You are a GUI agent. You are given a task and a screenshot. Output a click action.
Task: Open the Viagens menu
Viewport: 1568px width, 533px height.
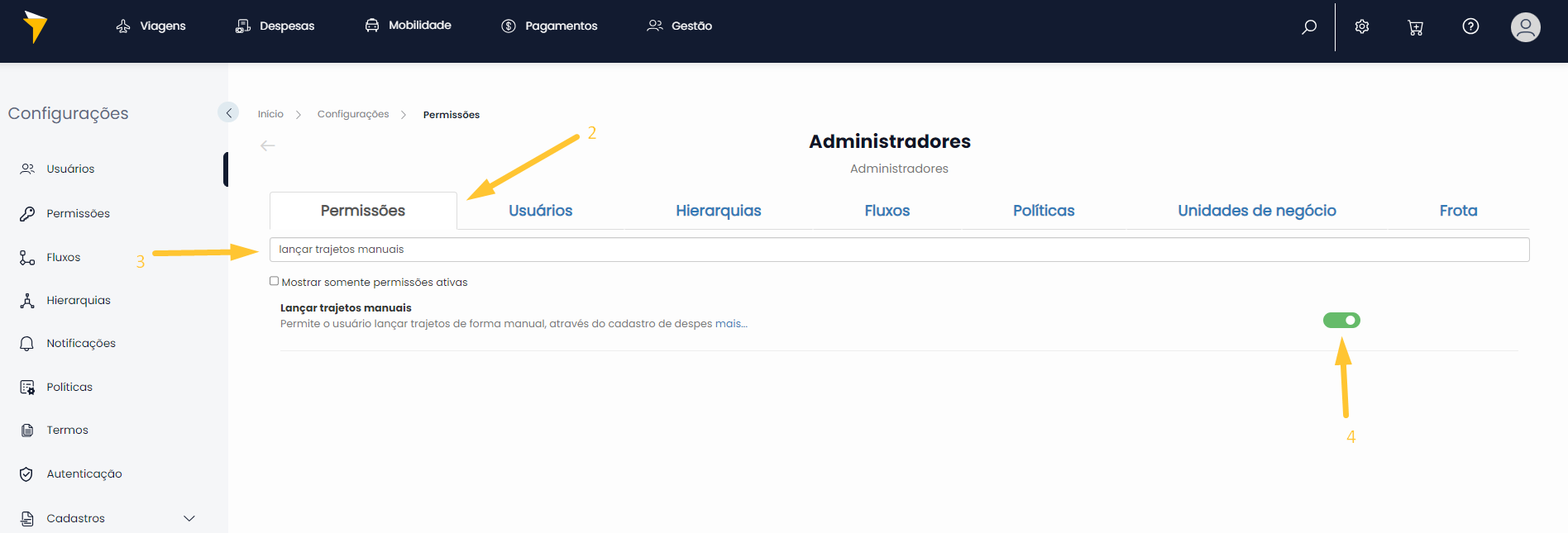click(151, 26)
